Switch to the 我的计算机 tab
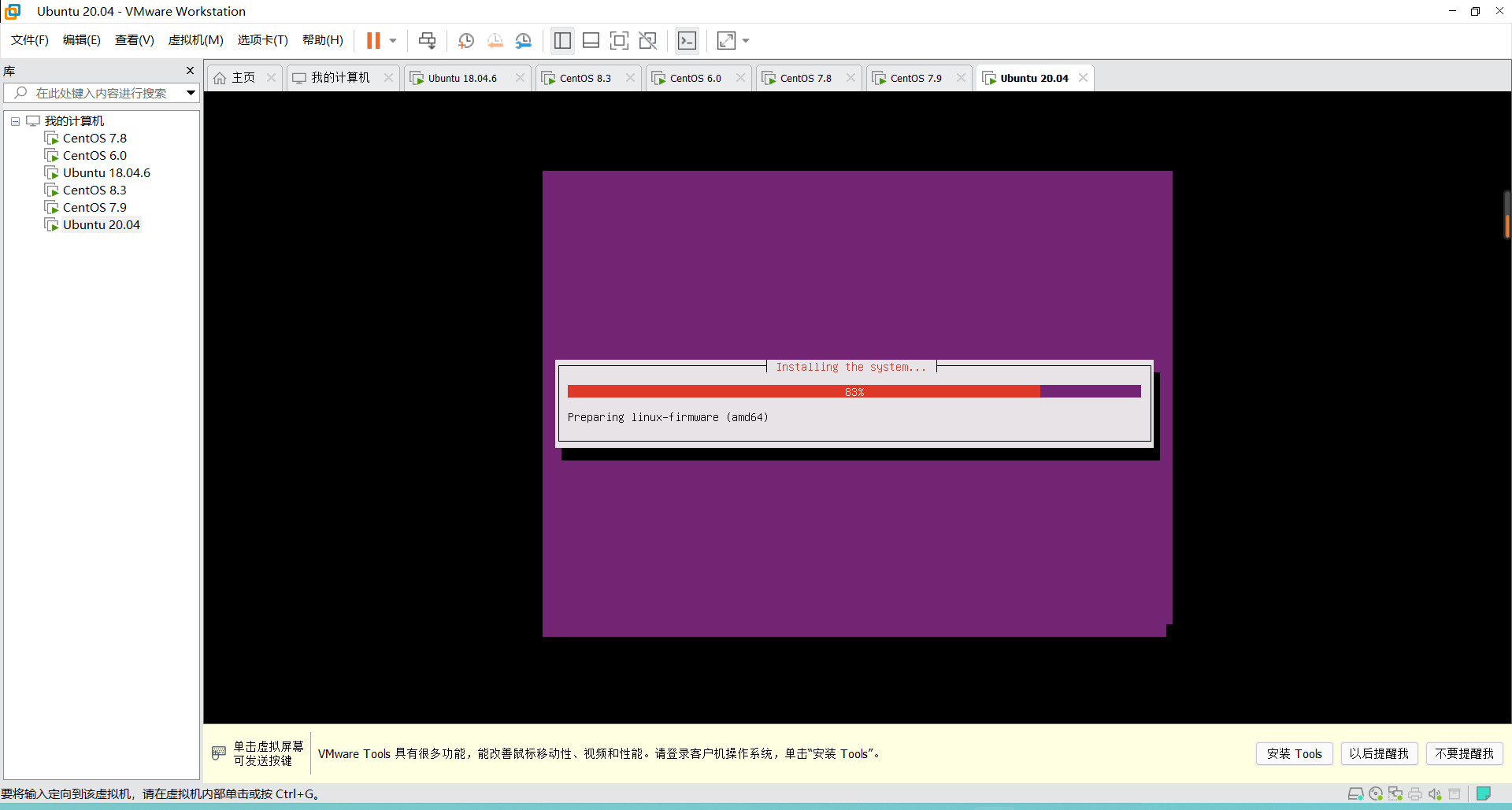Viewport: 1512px width, 810px height. click(342, 78)
